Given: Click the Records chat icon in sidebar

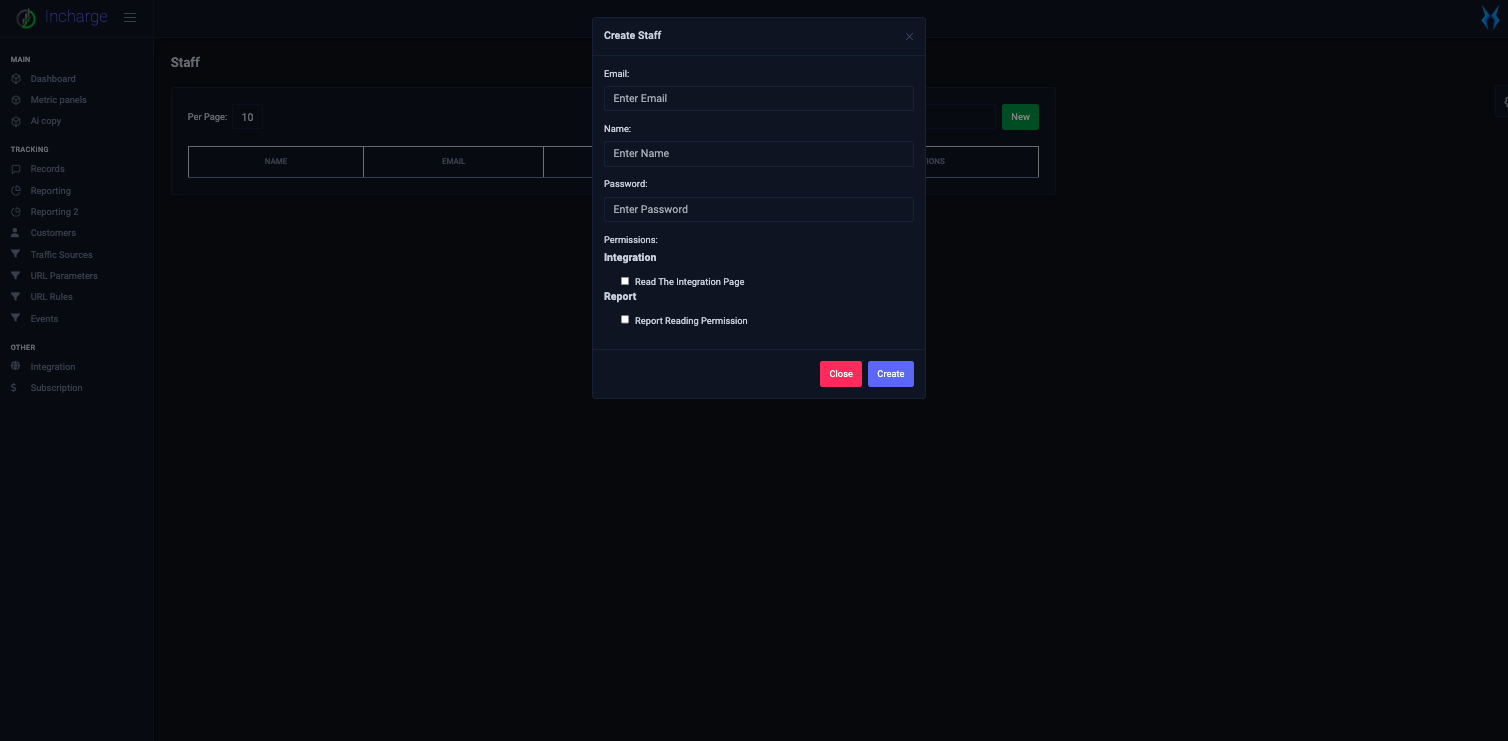Looking at the screenshot, I should [x=16, y=169].
